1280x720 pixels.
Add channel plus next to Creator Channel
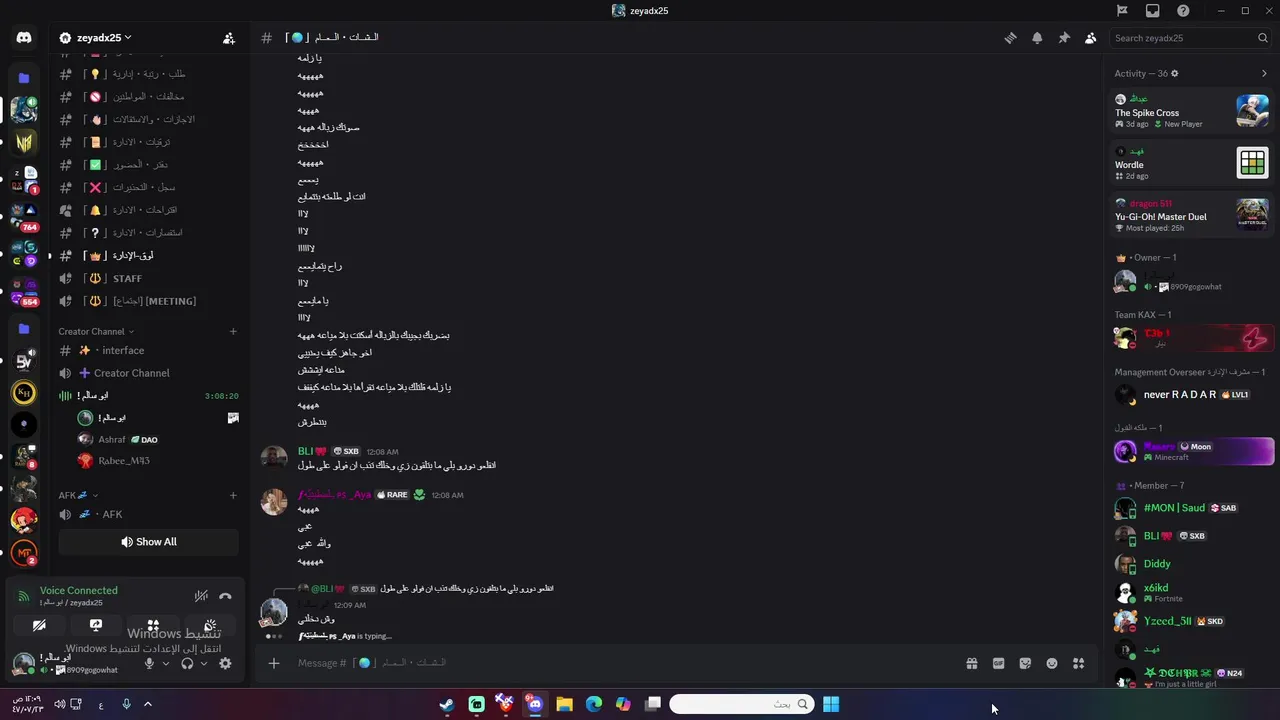(233, 331)
